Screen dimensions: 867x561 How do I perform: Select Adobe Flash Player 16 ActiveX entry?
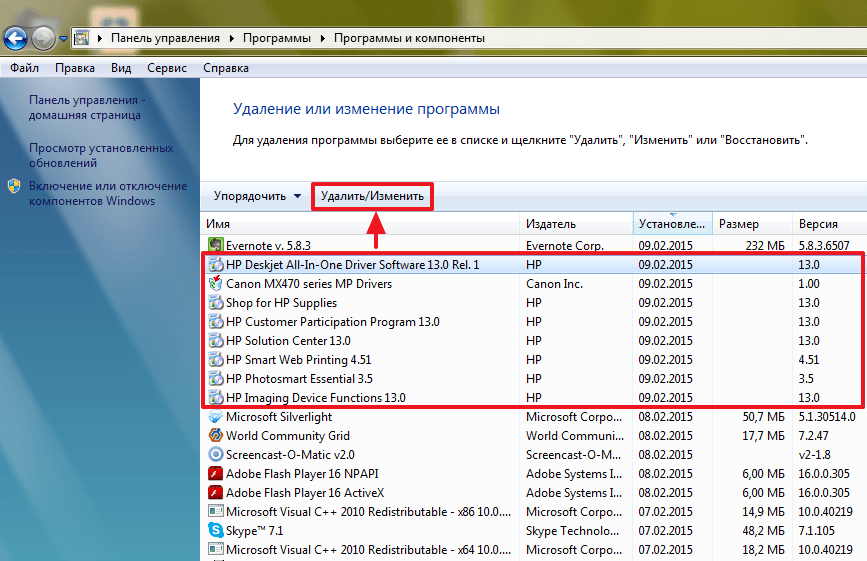click(x=305, y=493)
